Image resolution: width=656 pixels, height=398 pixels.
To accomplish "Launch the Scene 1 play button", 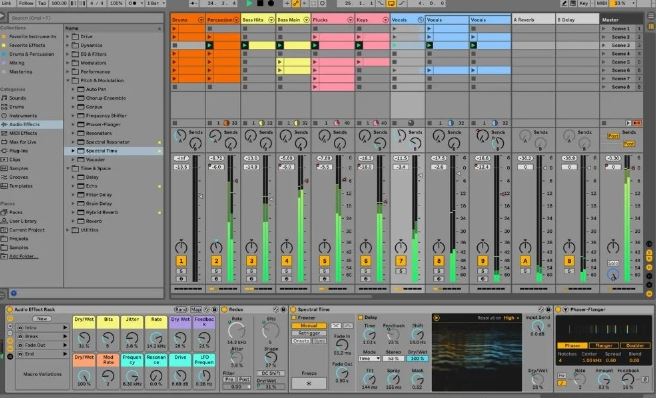I will click(x=604, y=28).
